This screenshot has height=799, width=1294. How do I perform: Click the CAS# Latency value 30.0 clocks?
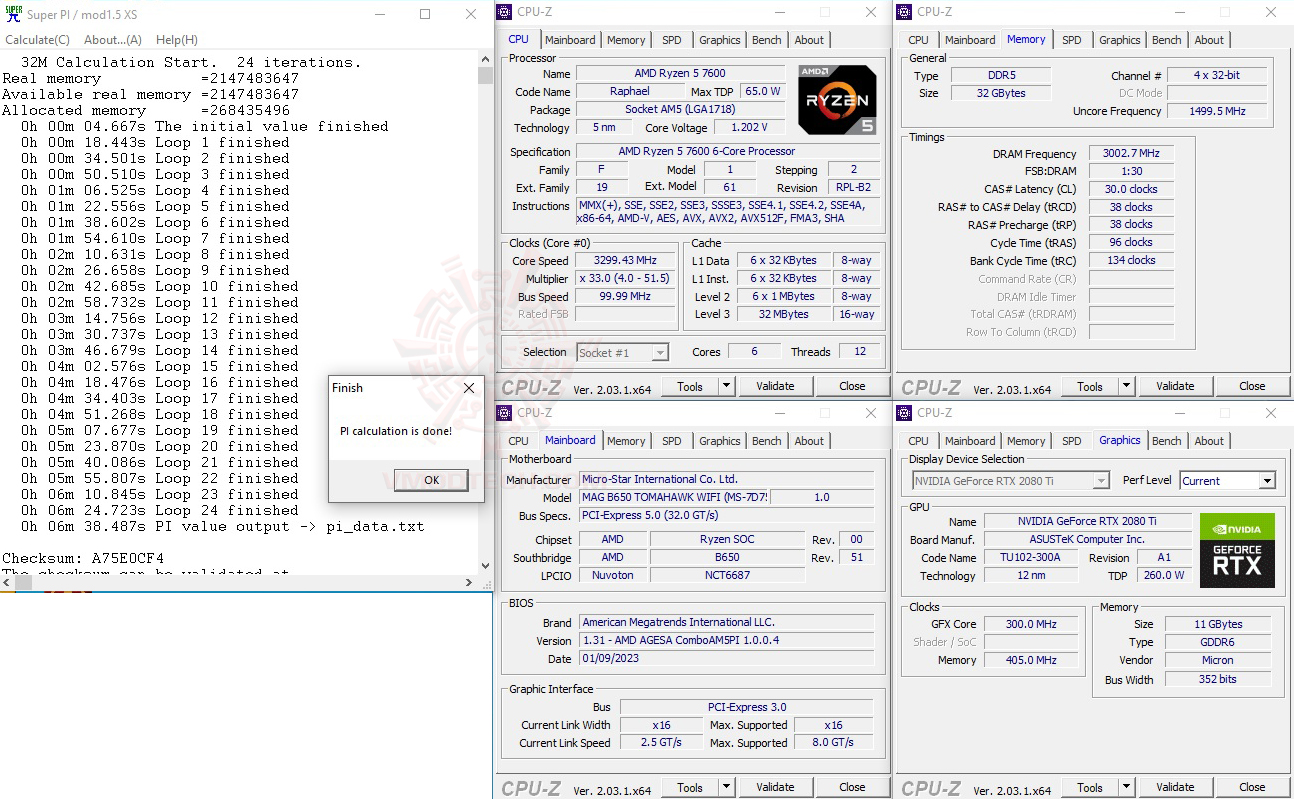pyautogui.click(x=1130, y=189)
